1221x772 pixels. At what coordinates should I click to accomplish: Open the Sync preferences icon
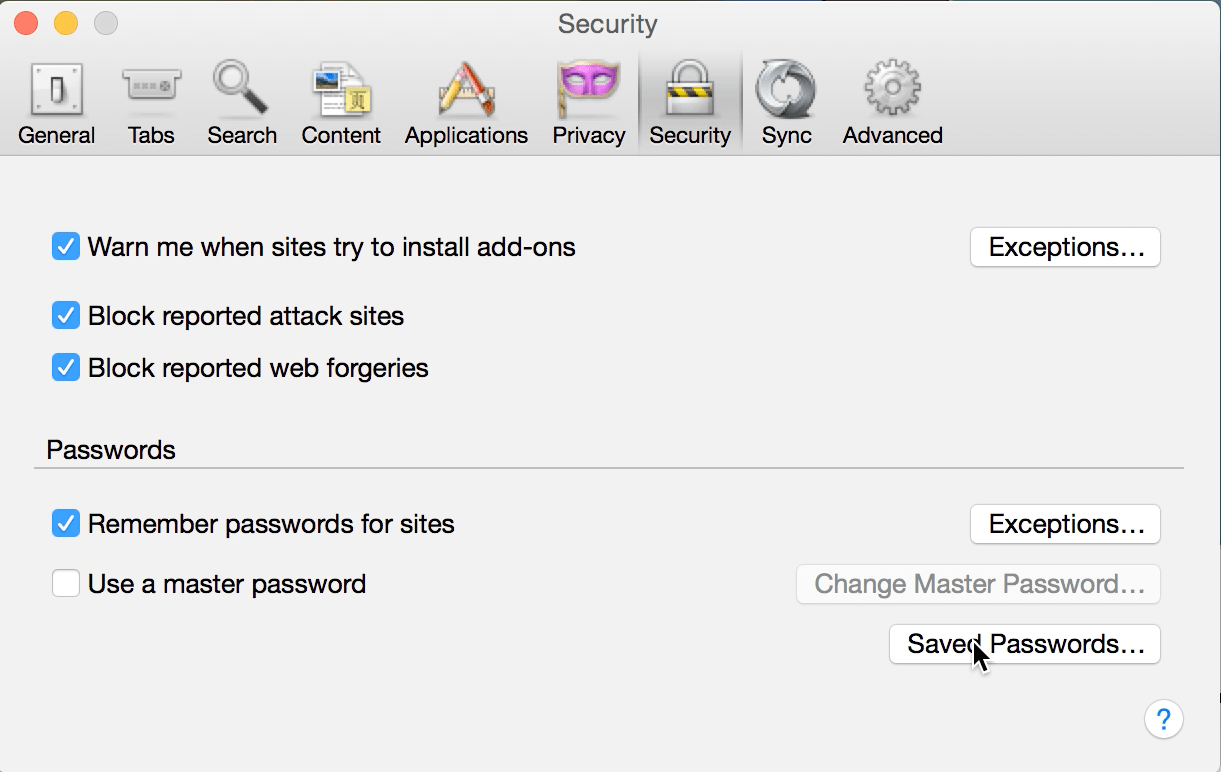(786, 91)
